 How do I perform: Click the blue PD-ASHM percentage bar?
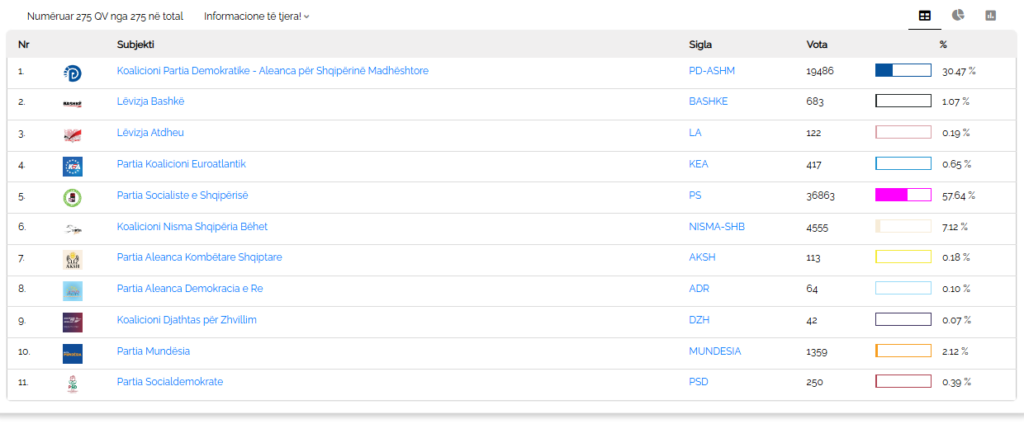(903, 71)
